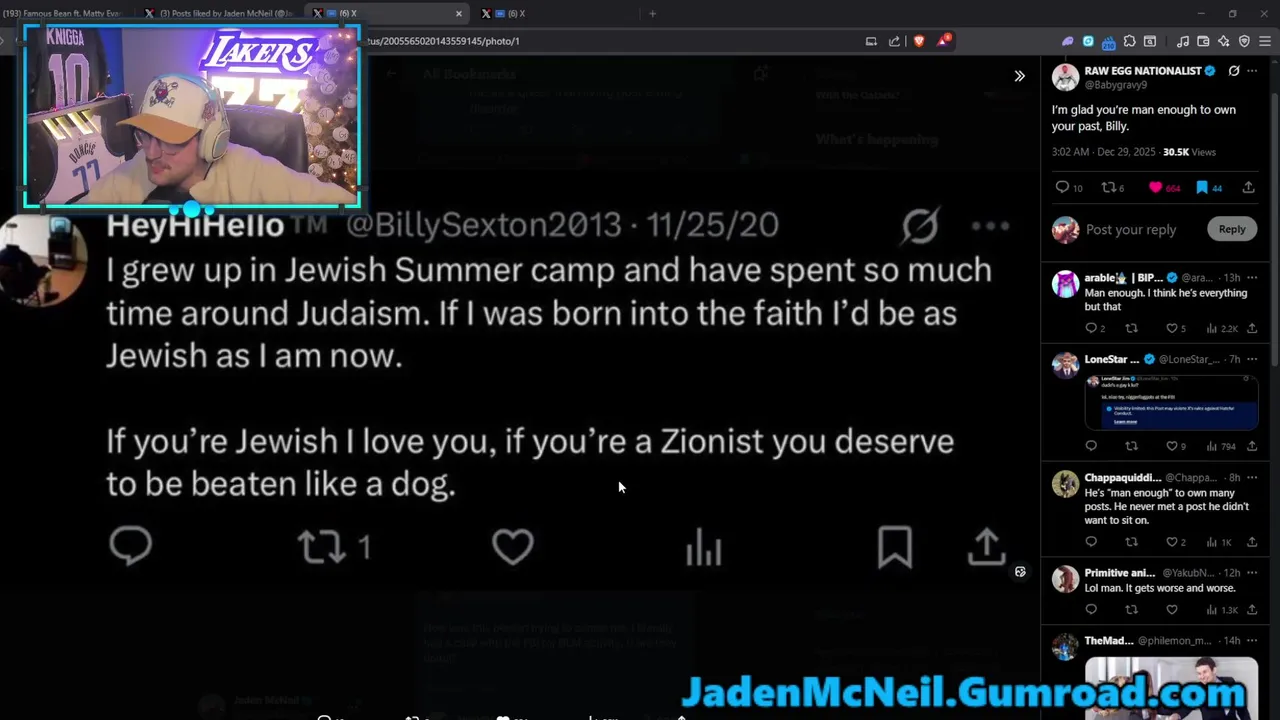Like the HeyHiHello post with heart icon
This screenshot has height=720, width=1280.
coord(513,546)
